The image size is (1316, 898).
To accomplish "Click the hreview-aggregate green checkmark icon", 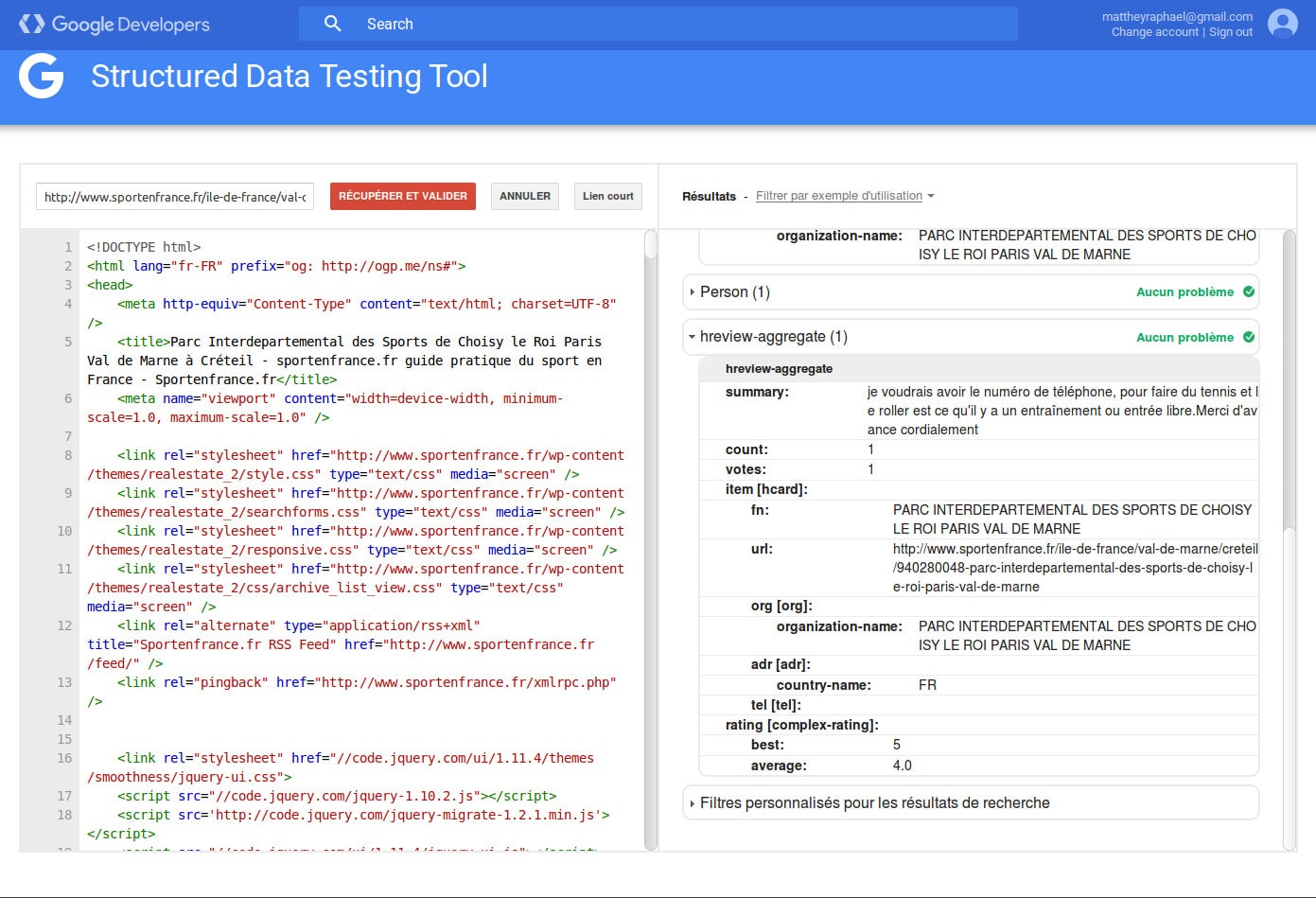I will click(1249, 337).
